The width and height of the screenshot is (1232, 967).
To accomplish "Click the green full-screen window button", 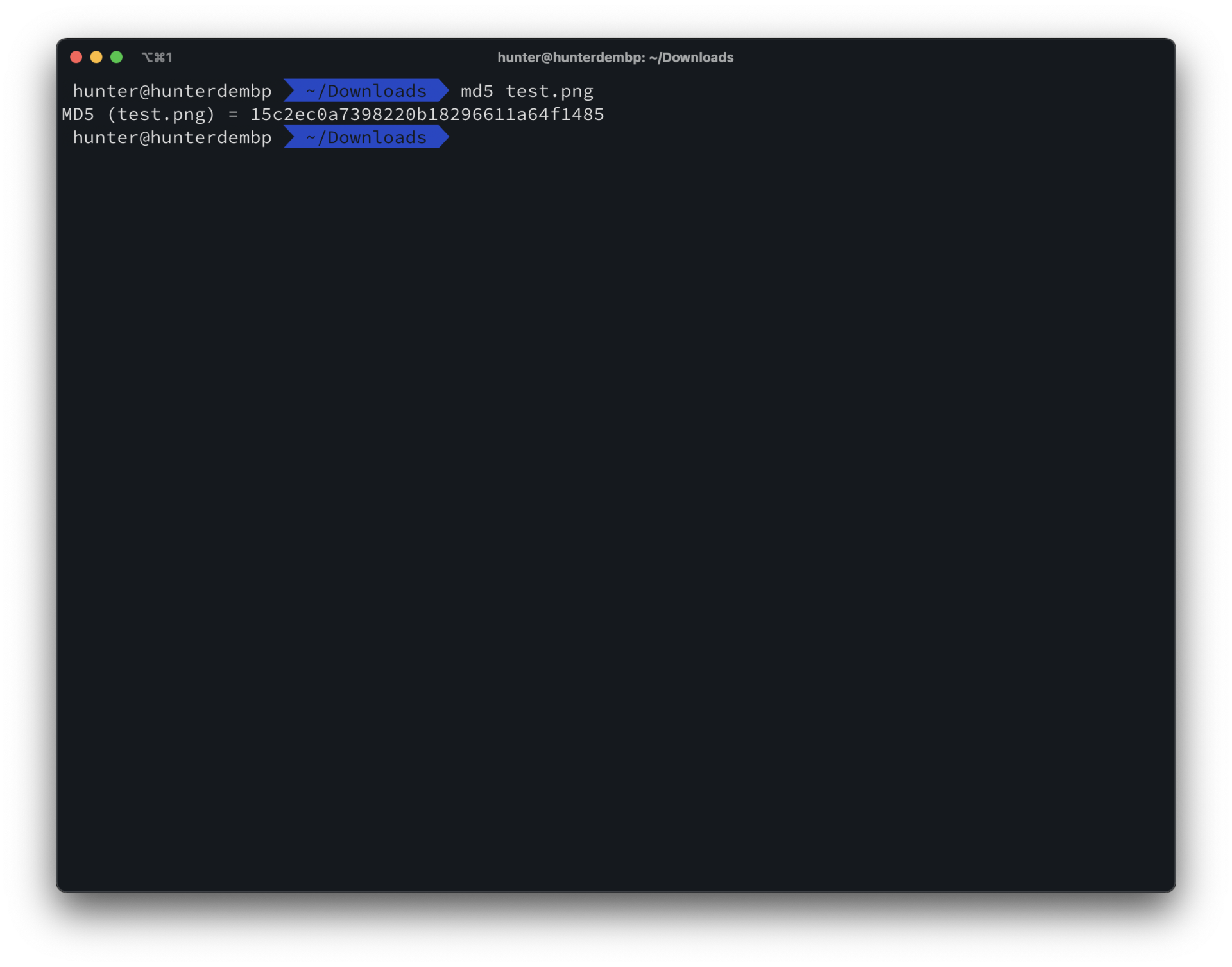I will coord(116,57).
